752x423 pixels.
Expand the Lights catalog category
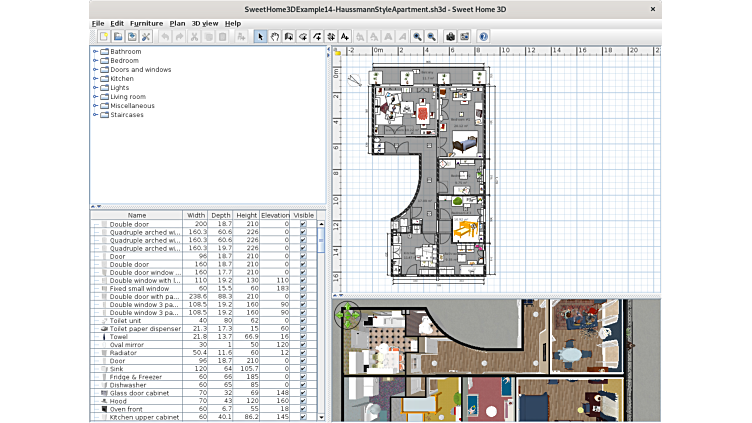[x=95, y=88]
